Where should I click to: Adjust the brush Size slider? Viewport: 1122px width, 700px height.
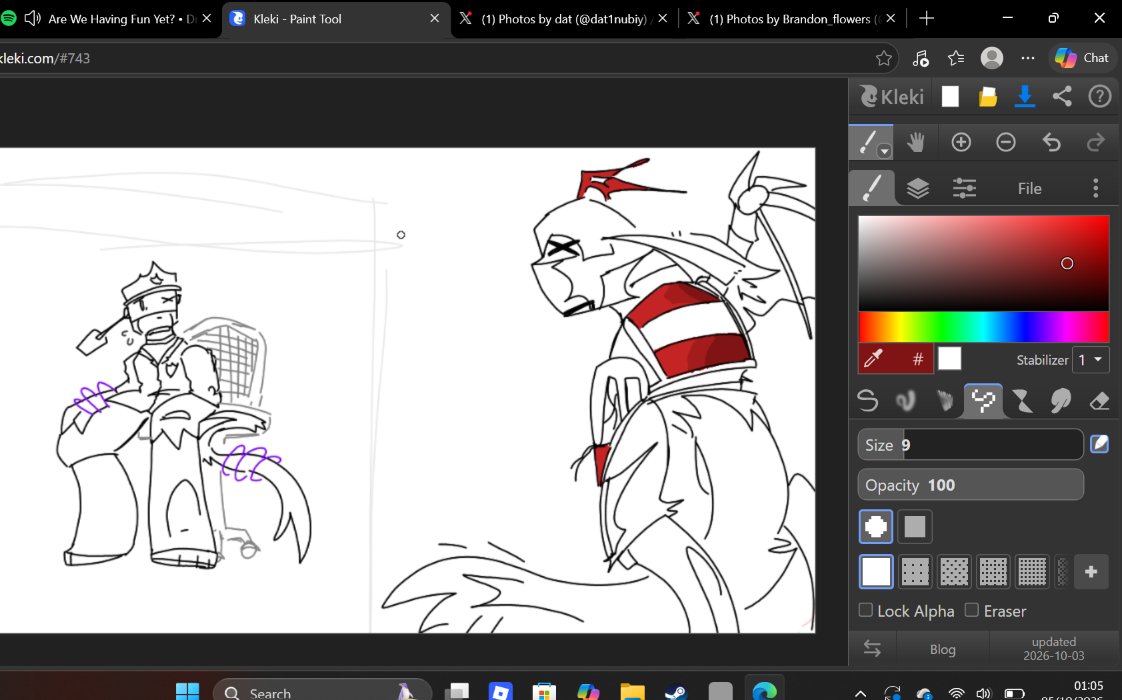970,444
